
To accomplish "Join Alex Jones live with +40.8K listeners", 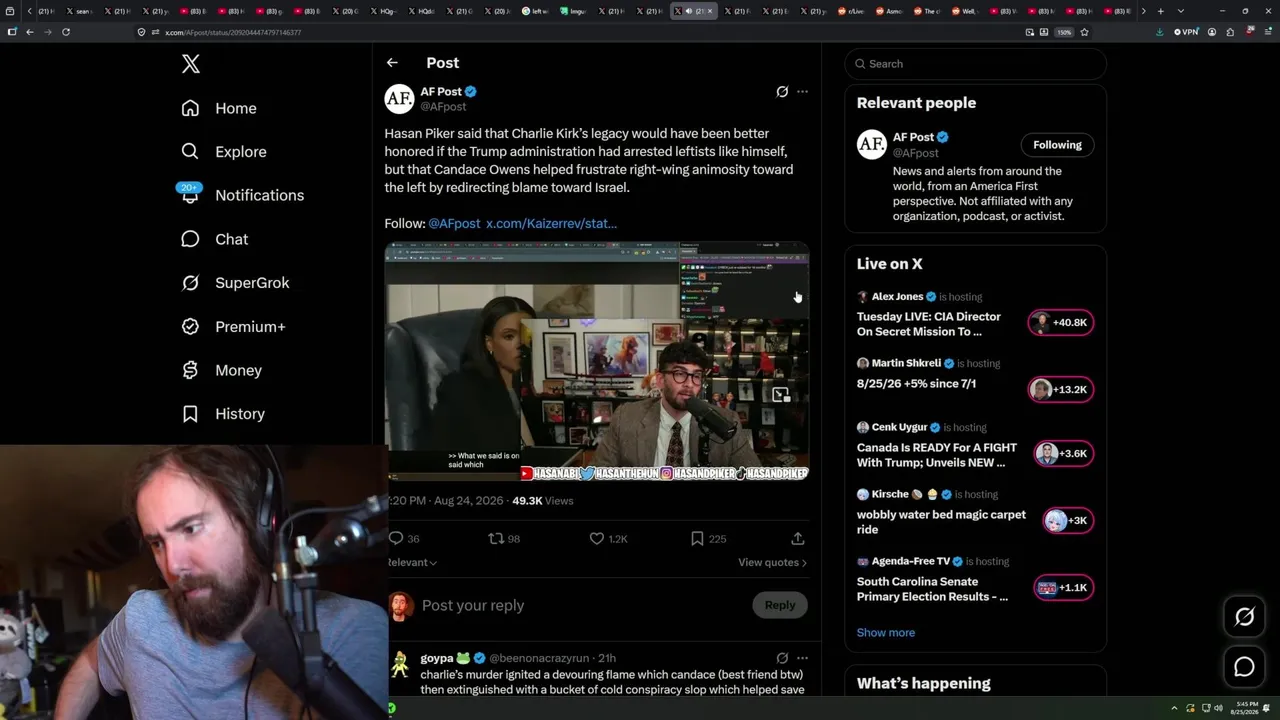I will (x=1061, y=323).
